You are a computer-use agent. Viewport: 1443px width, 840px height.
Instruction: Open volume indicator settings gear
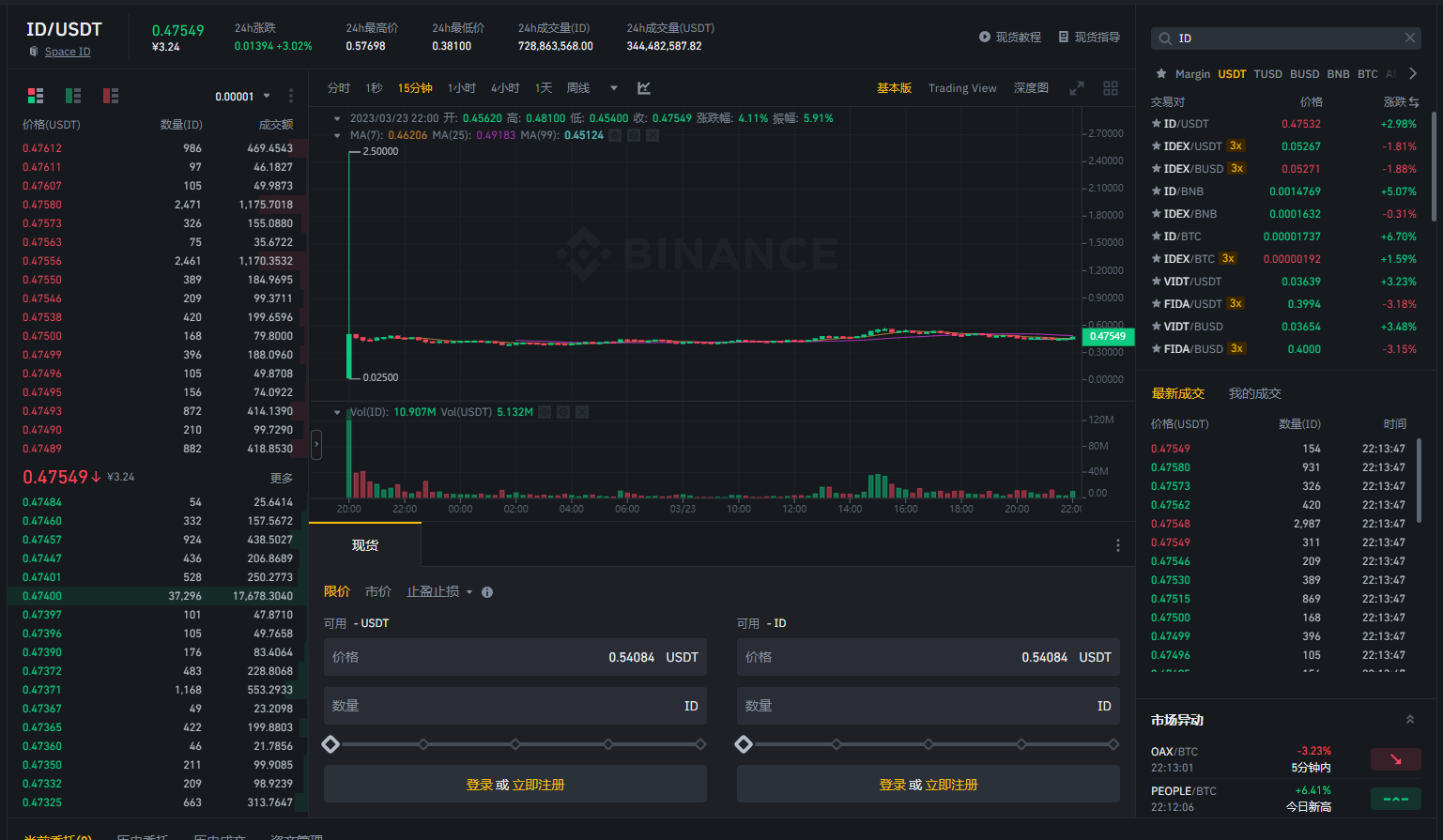[x=563, y=412]
